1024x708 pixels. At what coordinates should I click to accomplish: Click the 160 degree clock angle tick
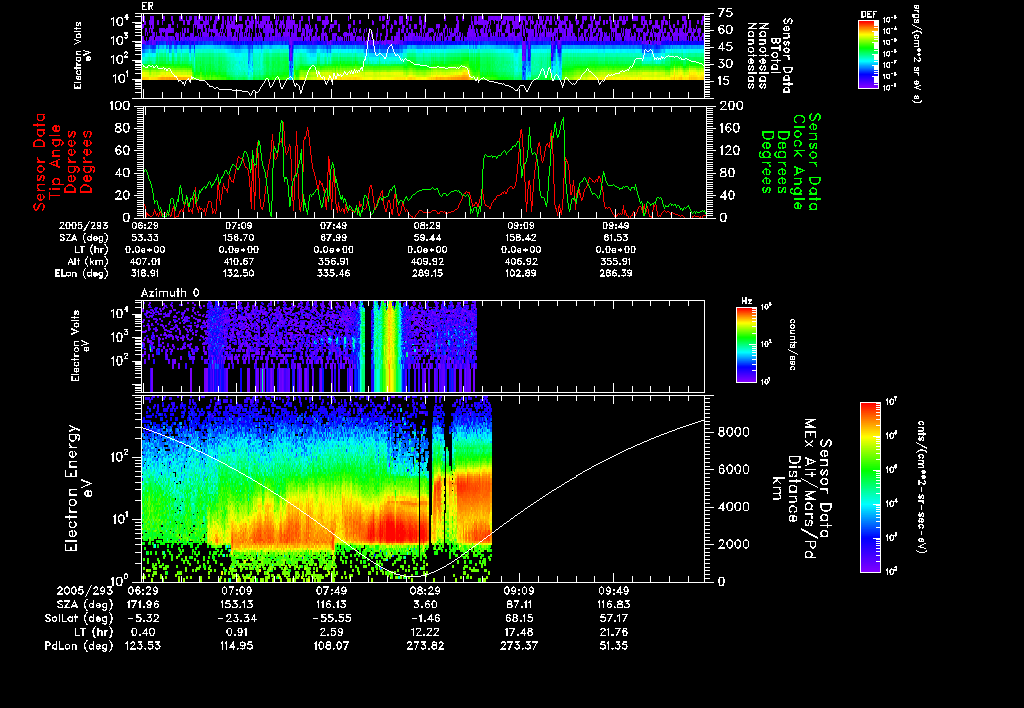(x=729, y=128)
